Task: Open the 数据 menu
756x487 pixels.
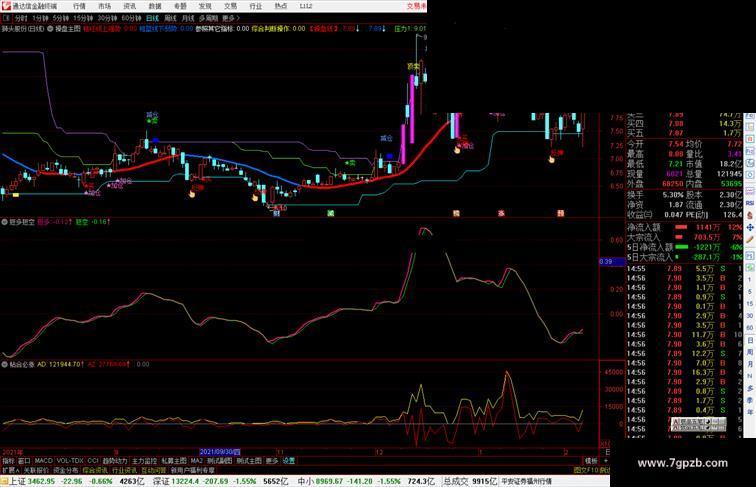Action: pos(155,6)
